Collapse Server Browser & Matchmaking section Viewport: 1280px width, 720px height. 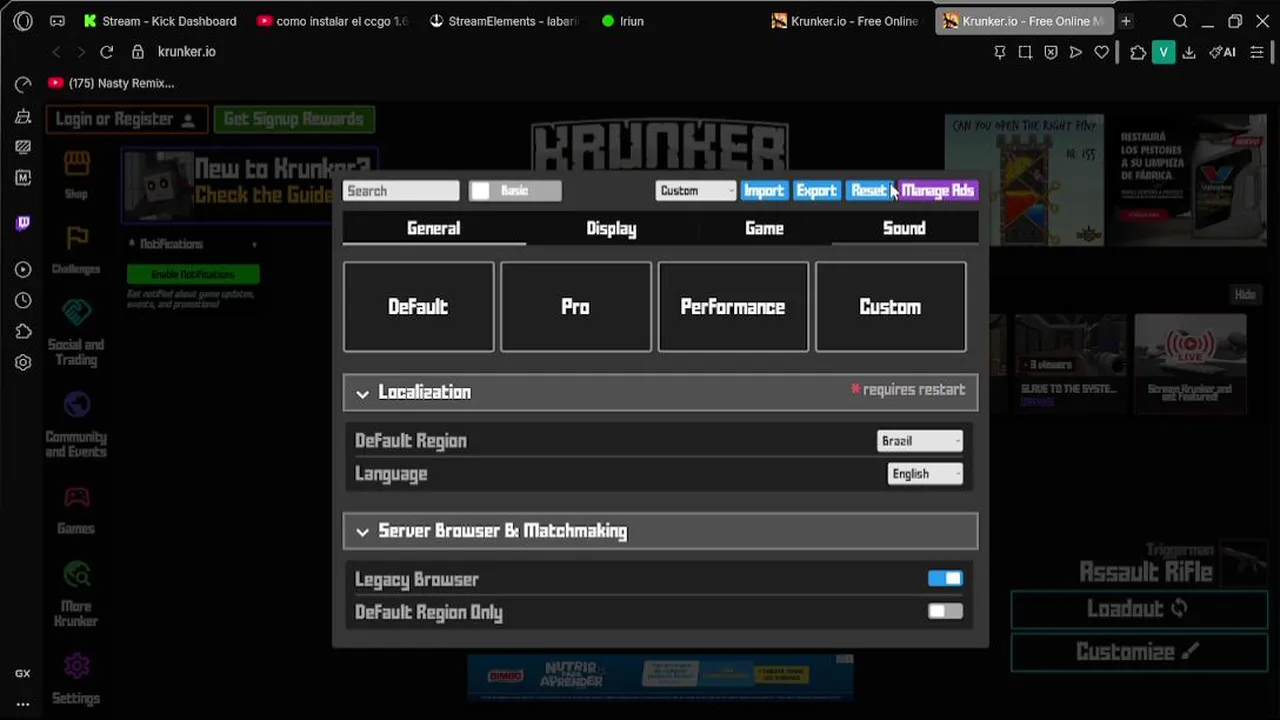(x=660, y=531)
